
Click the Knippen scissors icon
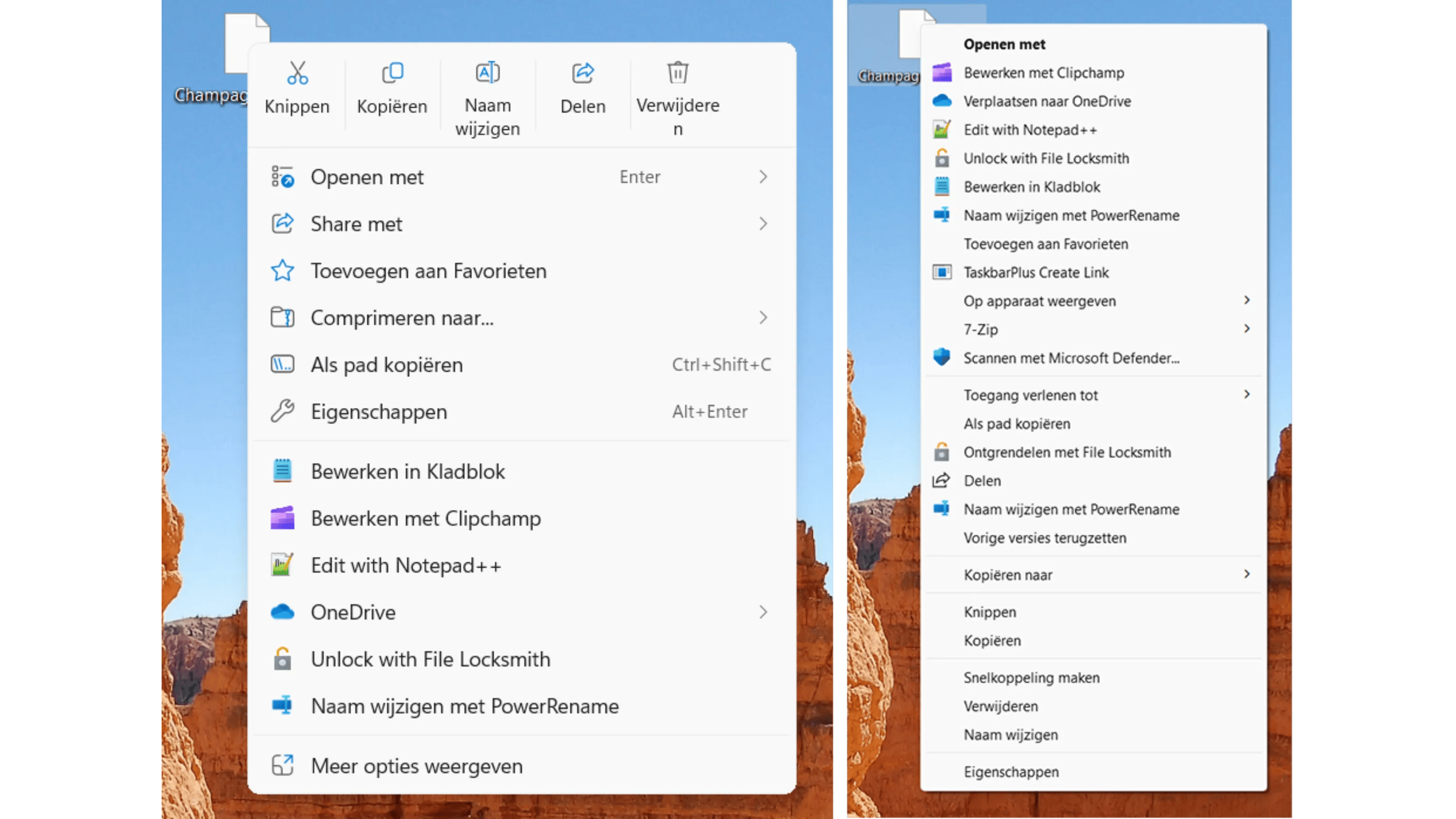tap(298, 73)
